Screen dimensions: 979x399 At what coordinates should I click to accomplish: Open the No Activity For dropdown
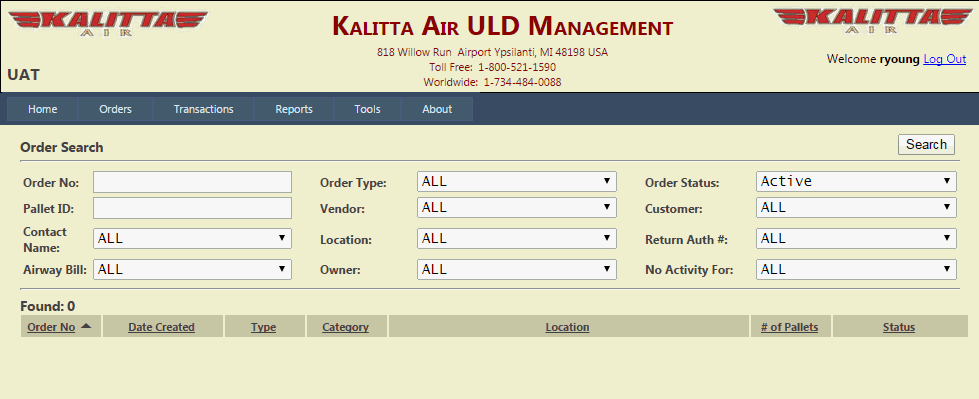tap(856, 270)
